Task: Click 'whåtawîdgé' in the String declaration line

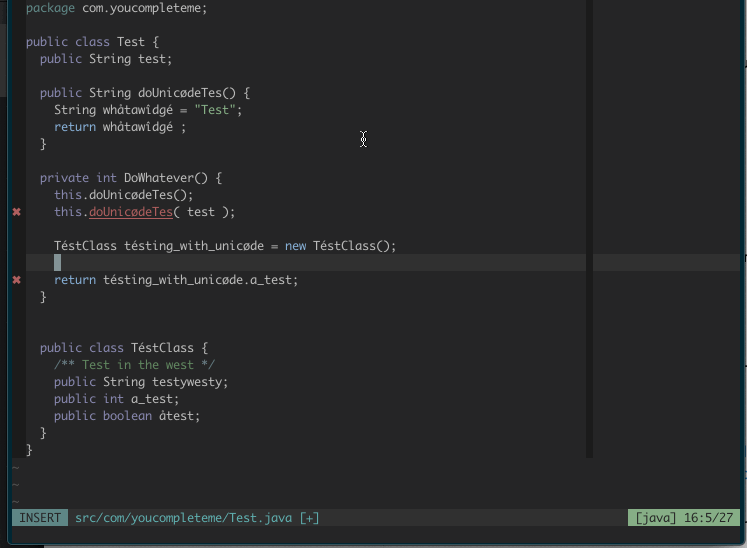Action: [x=138, y=110]
